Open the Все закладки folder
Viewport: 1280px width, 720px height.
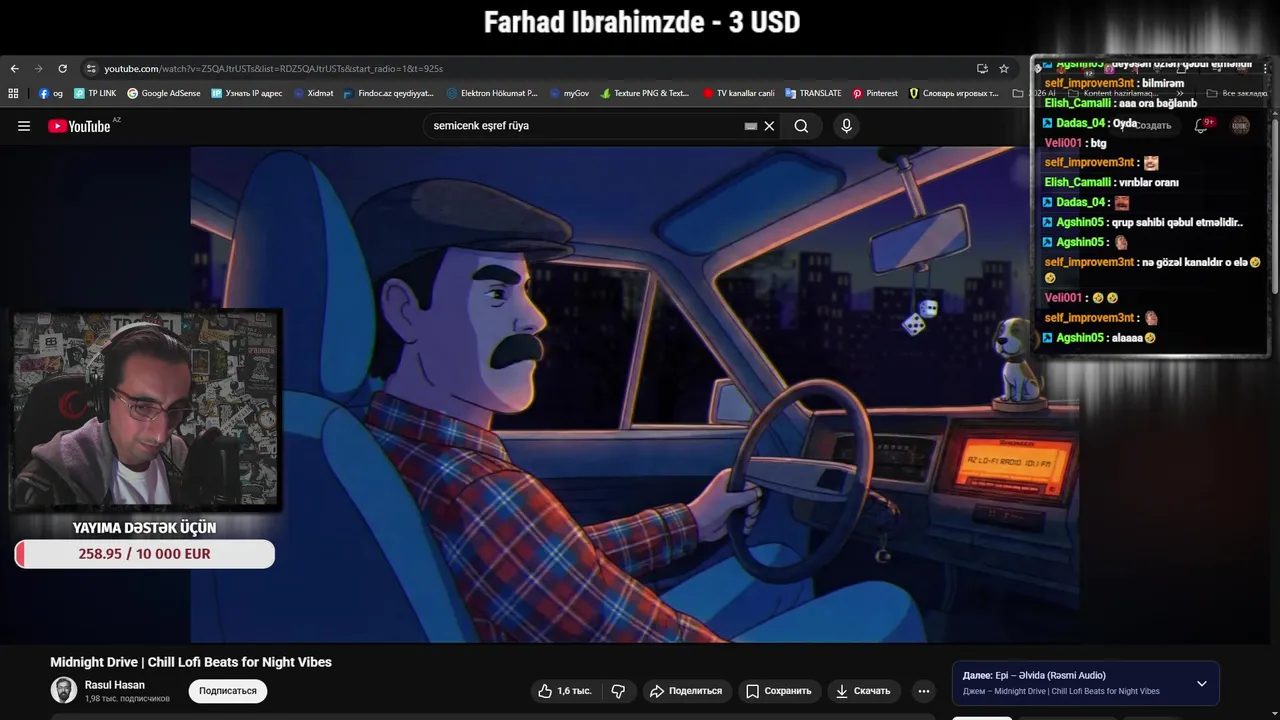tap(1237, 93)
